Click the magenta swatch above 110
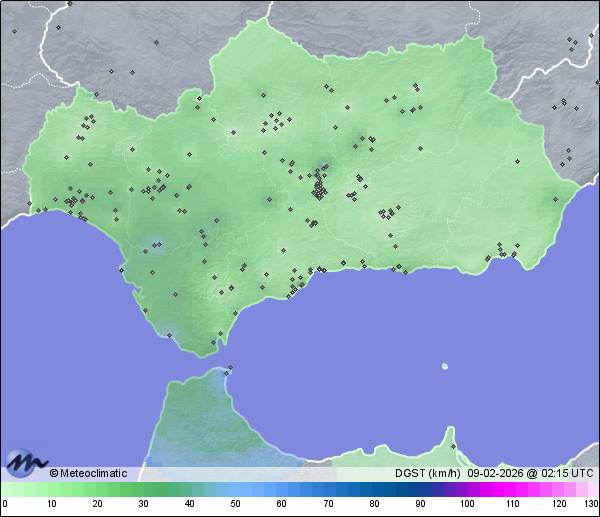 click(x=511, y=489)
